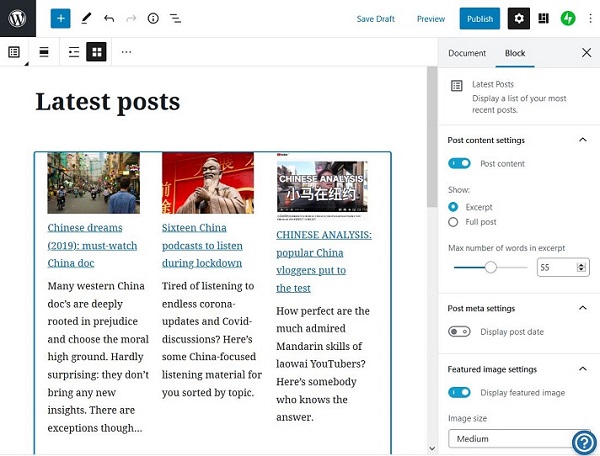Open the help question mark button
The image size is (600, 456).
tap(584, 443)
